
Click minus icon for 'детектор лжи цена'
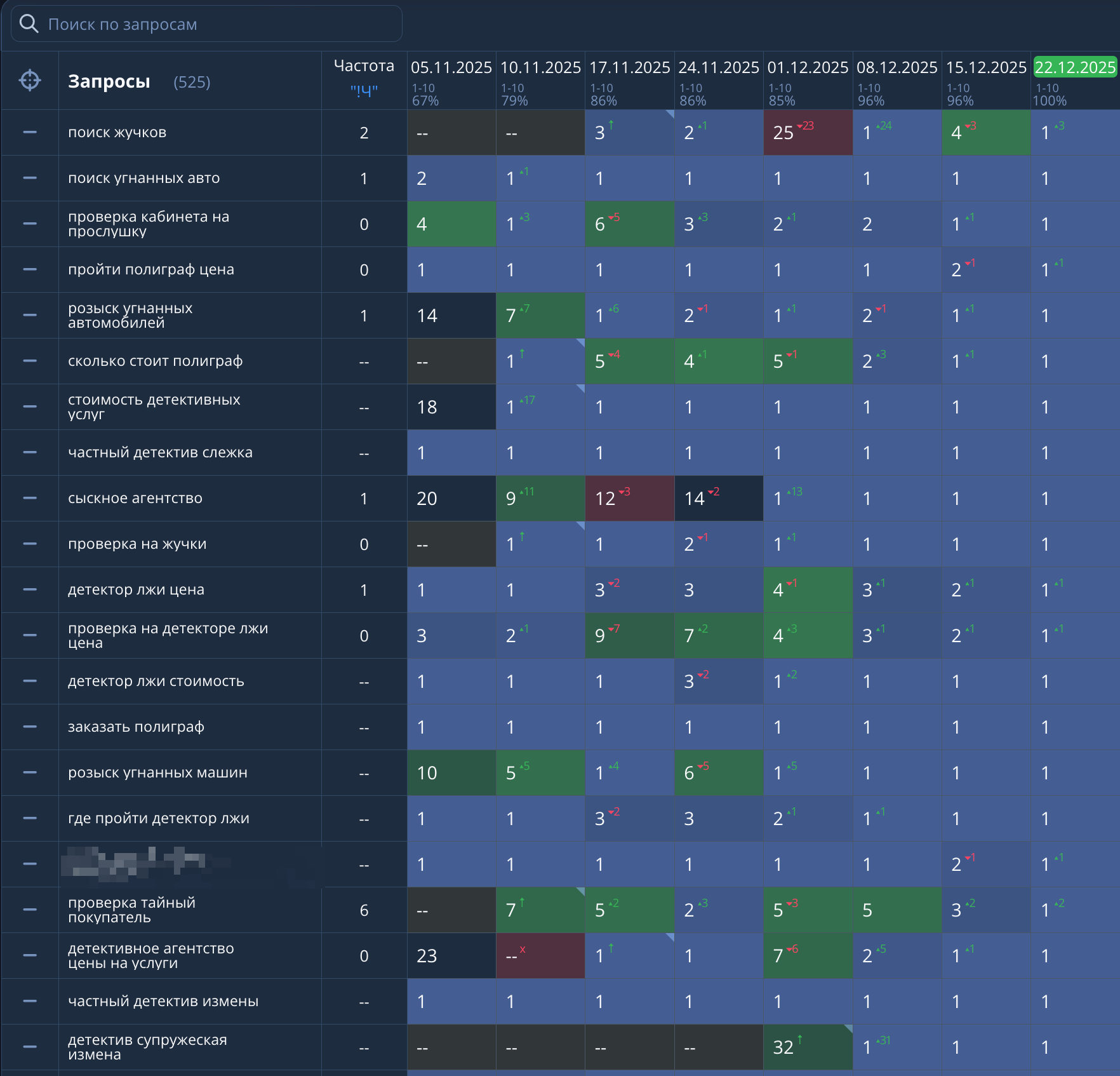30,589
